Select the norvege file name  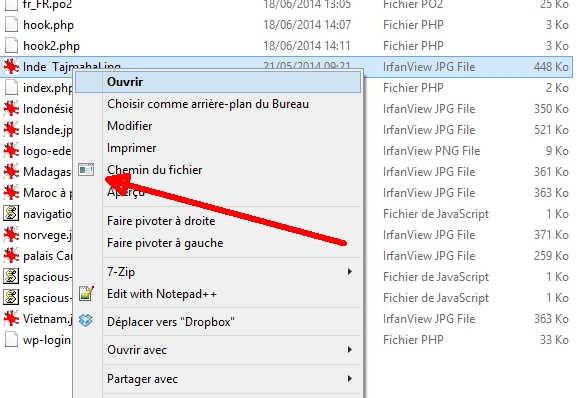(47, 235)
